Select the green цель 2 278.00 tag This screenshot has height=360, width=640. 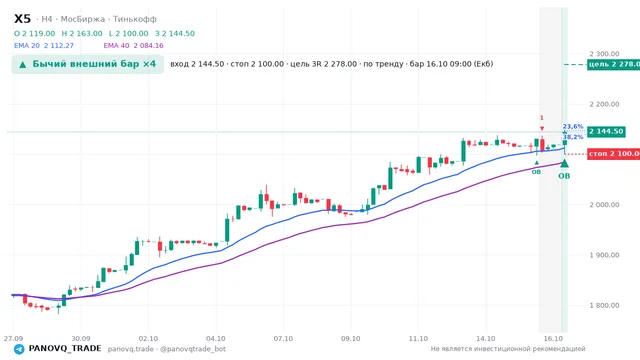613,64
